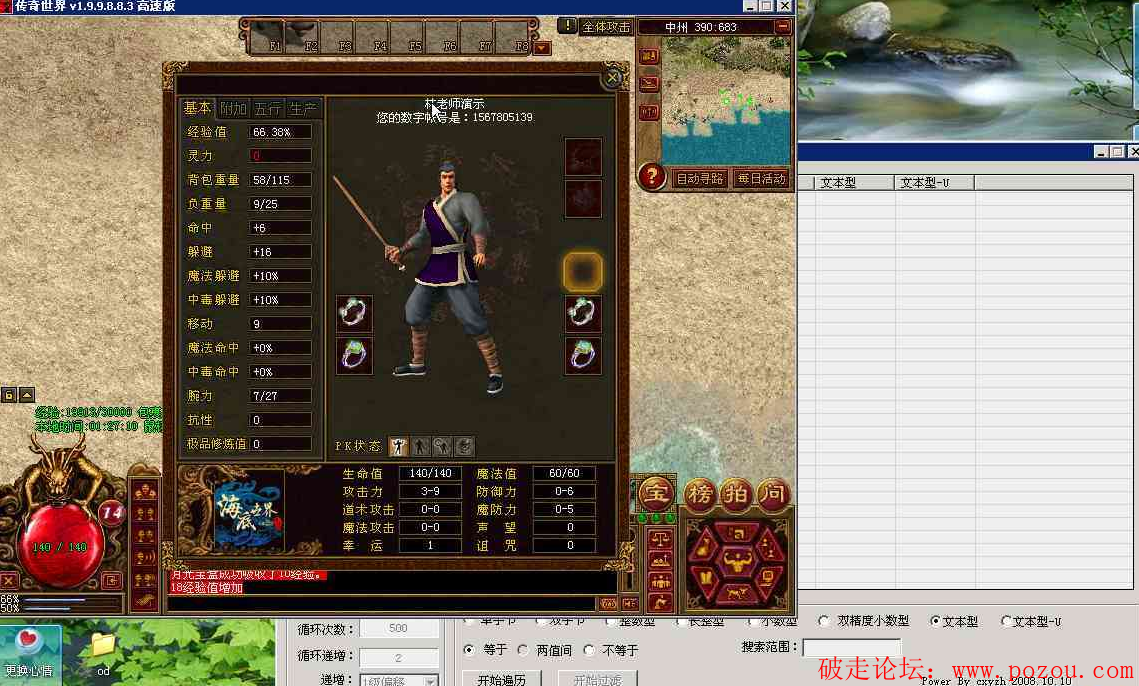The height and width of the screenshot is (686, 1139).
Task: Select the 两值间 radio button
Action: (x=523, y=650)
